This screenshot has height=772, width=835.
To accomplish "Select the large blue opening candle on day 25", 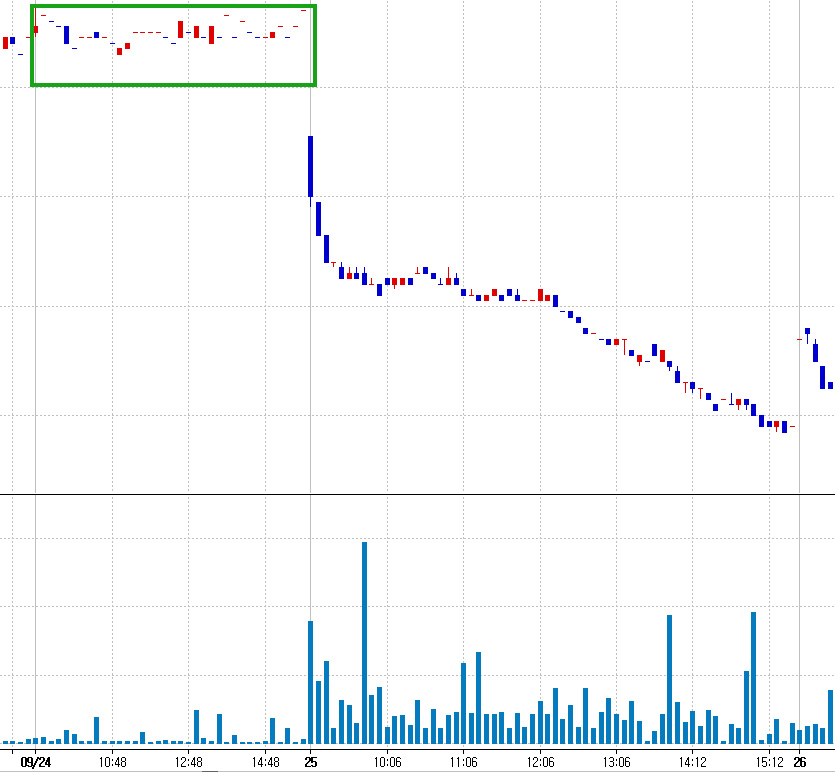I will pos(310,167).
